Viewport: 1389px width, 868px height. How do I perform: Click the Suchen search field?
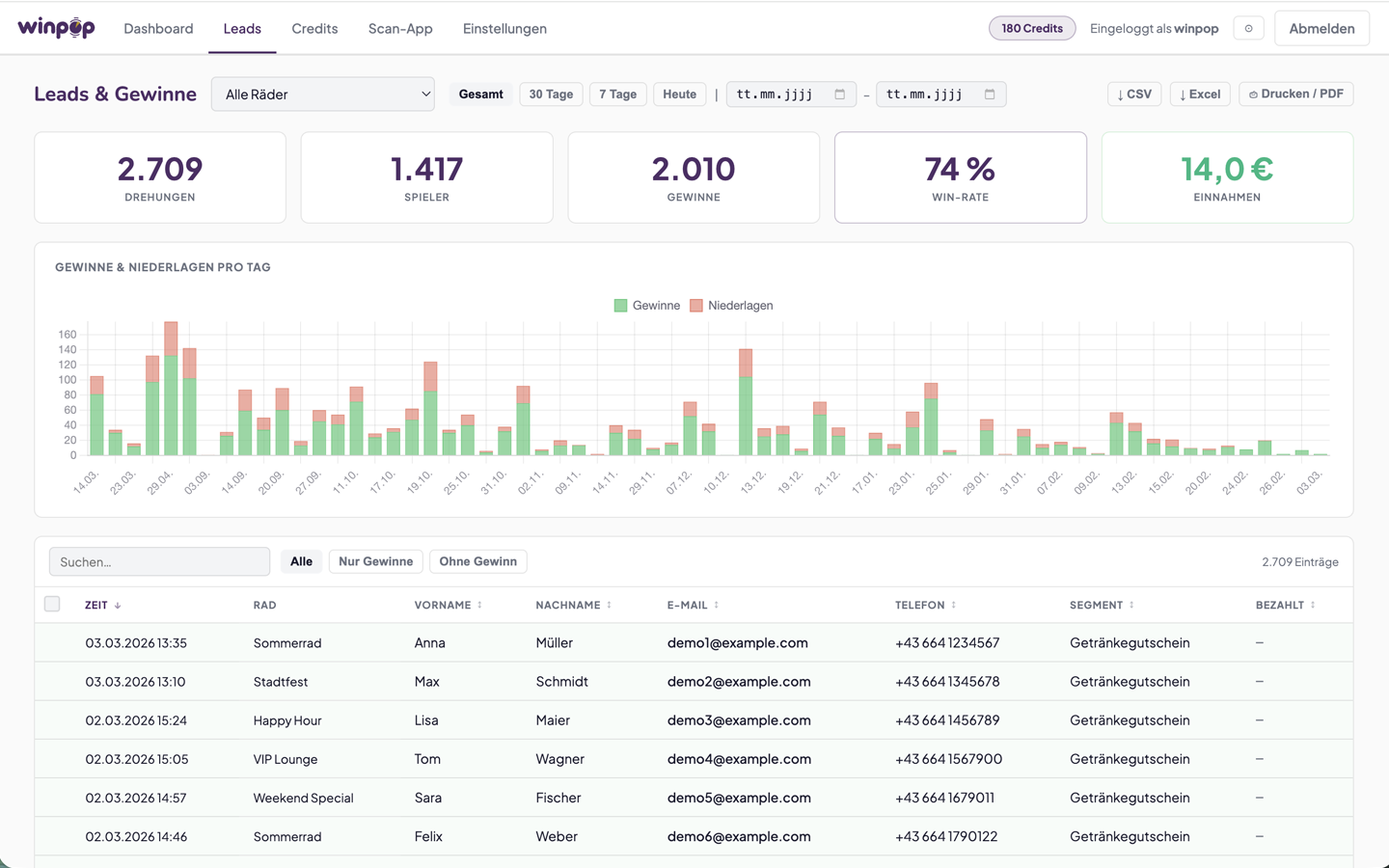(159, 560)
